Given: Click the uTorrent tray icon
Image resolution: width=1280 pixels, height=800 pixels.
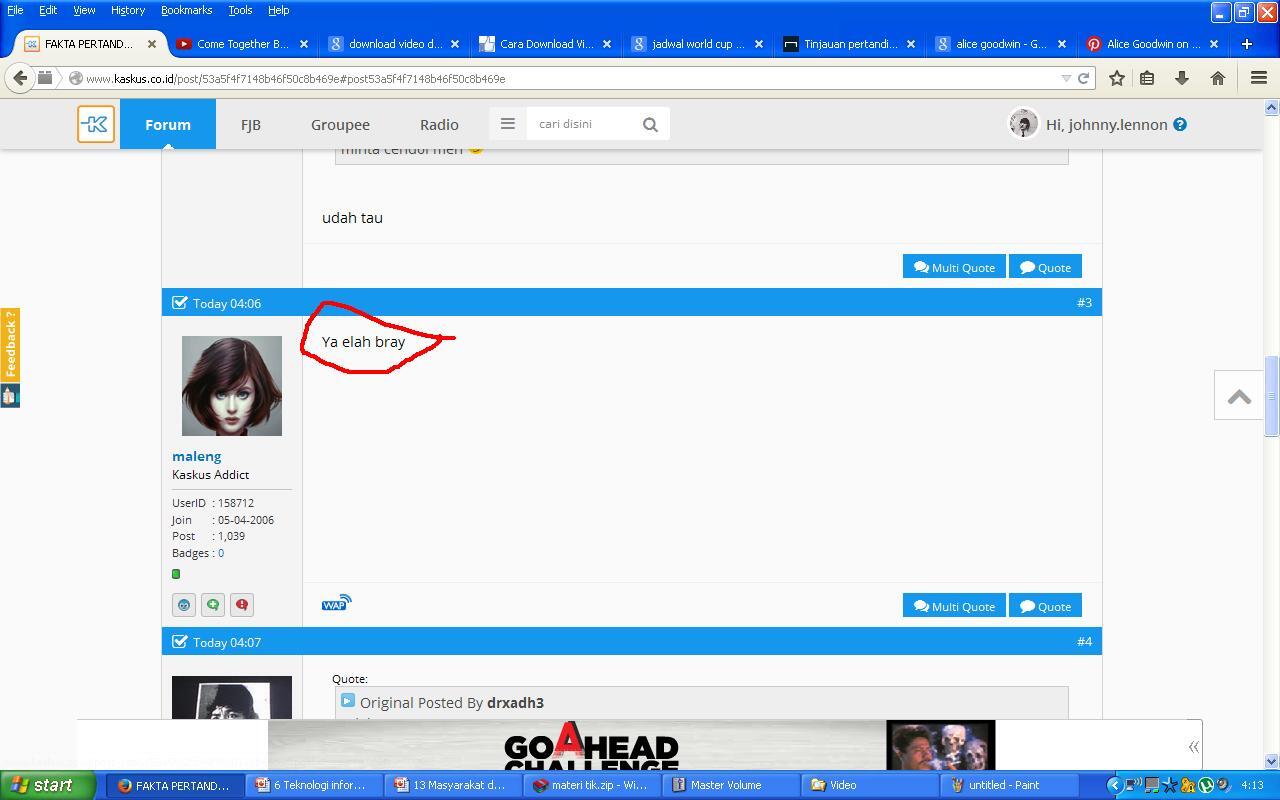Looking at the screenshot, I should [x=1206, y=785].
